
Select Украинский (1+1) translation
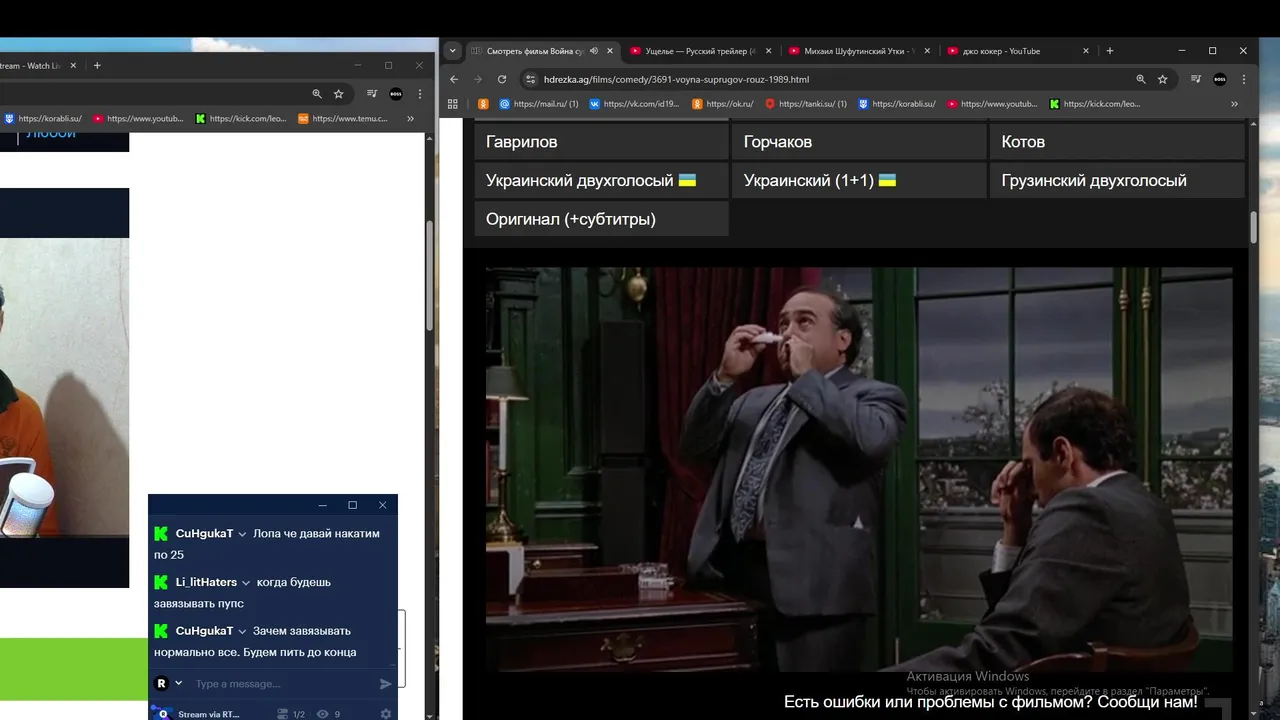[x=859, y=180]
